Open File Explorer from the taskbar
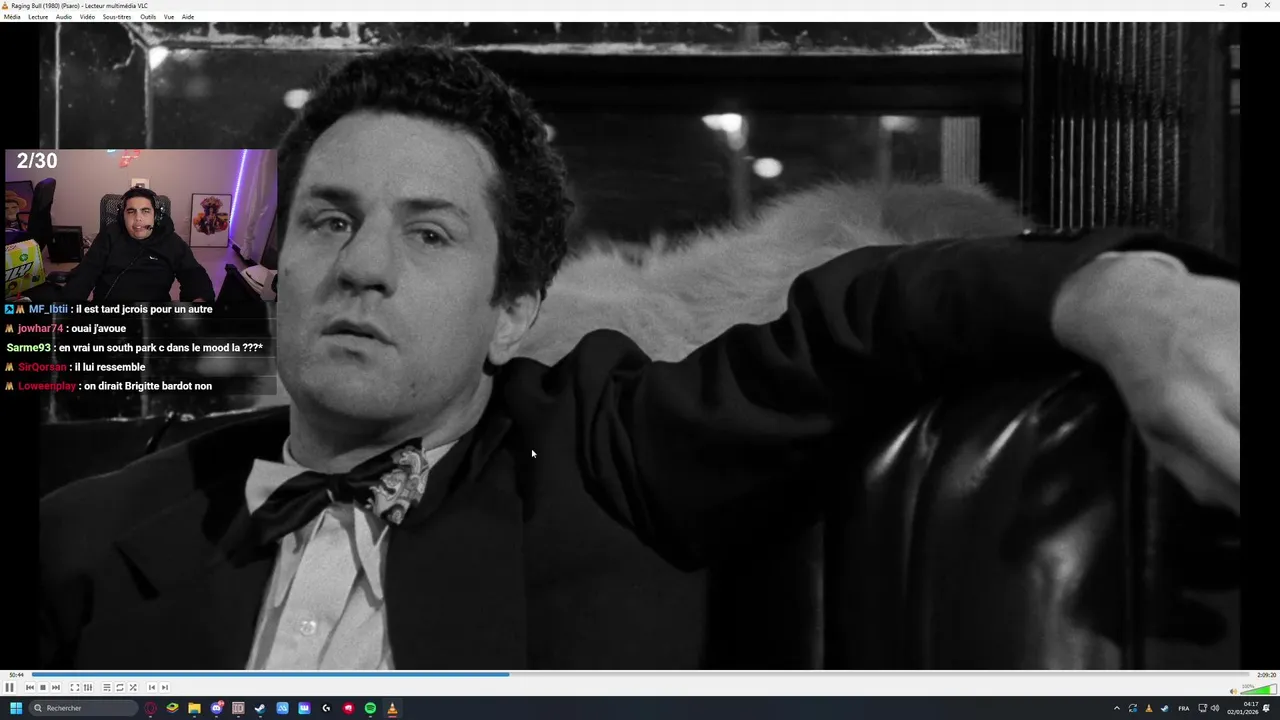Viewport: 1280px width, 720px height. pos(194,708)
